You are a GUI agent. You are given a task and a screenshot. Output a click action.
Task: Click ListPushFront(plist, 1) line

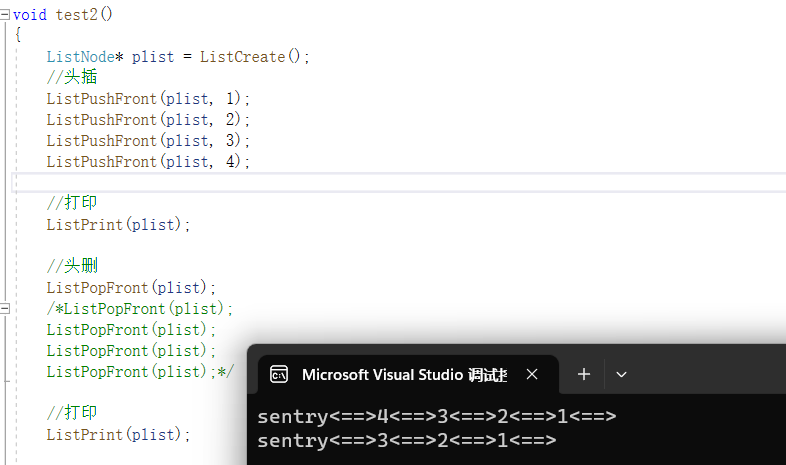tap(148, 99)
